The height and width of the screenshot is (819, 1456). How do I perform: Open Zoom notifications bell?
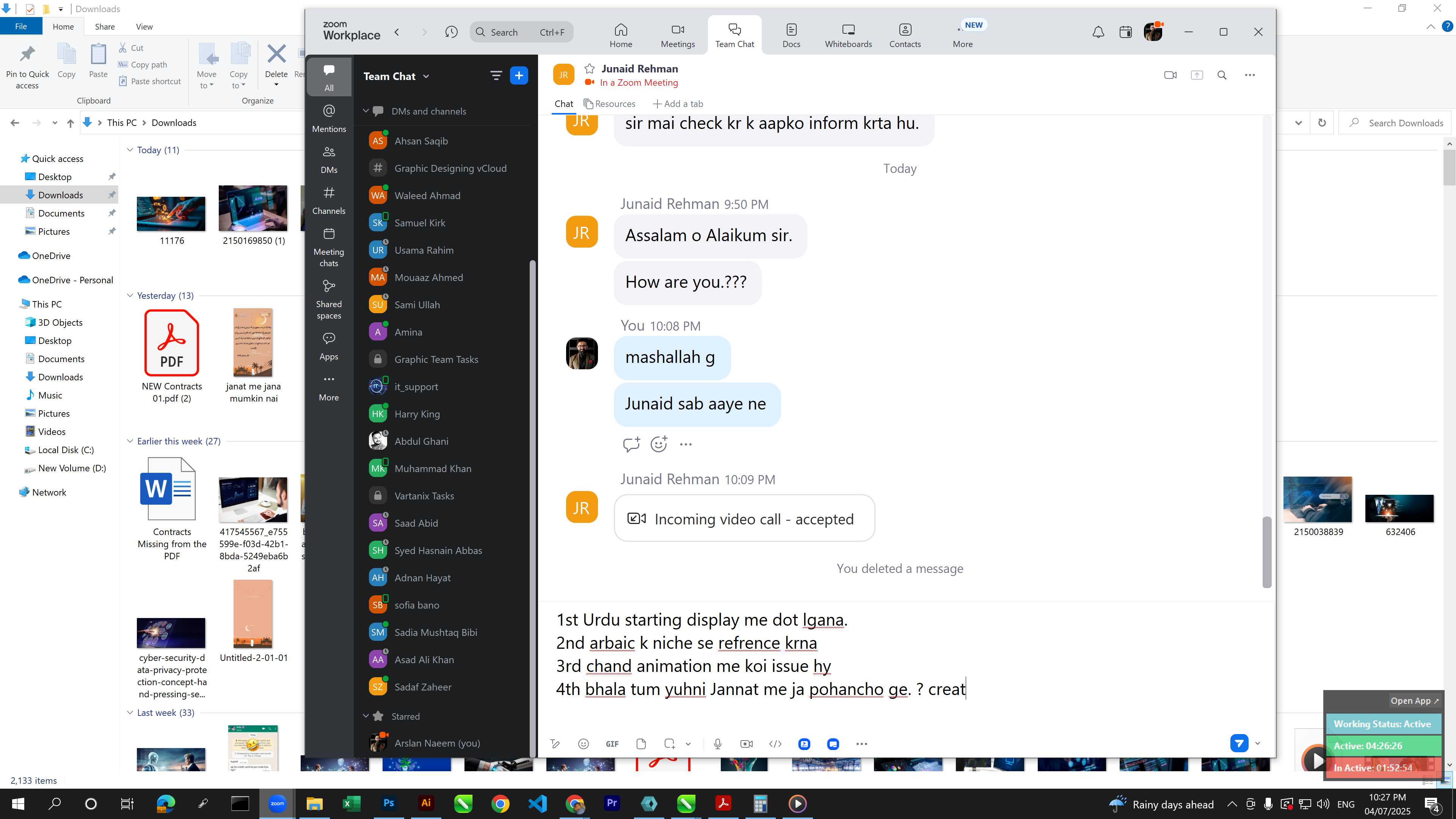coord(1098,32)
